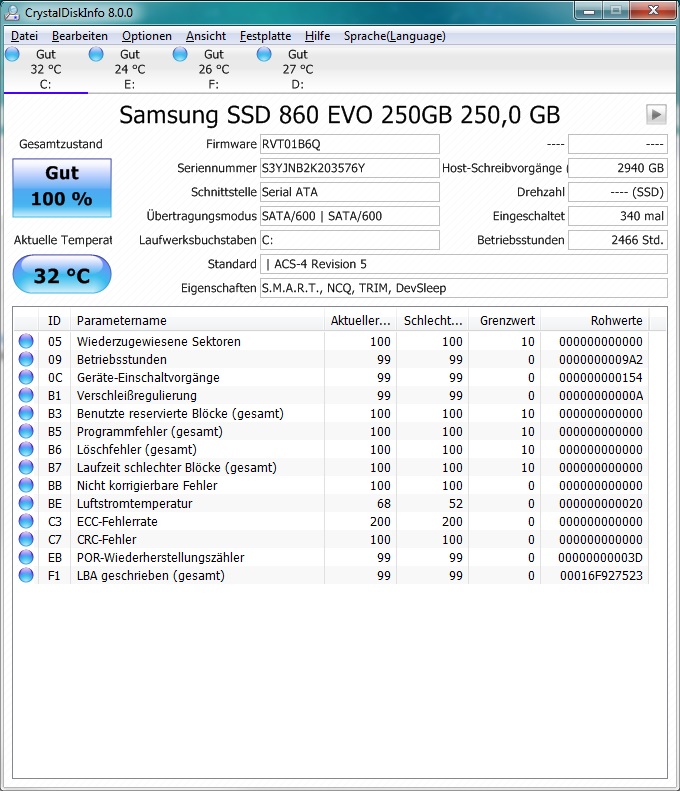Click status icon for Nicht korrigierbare Fehler row
Screen dimensions: 680x791
tap(26, 485)
